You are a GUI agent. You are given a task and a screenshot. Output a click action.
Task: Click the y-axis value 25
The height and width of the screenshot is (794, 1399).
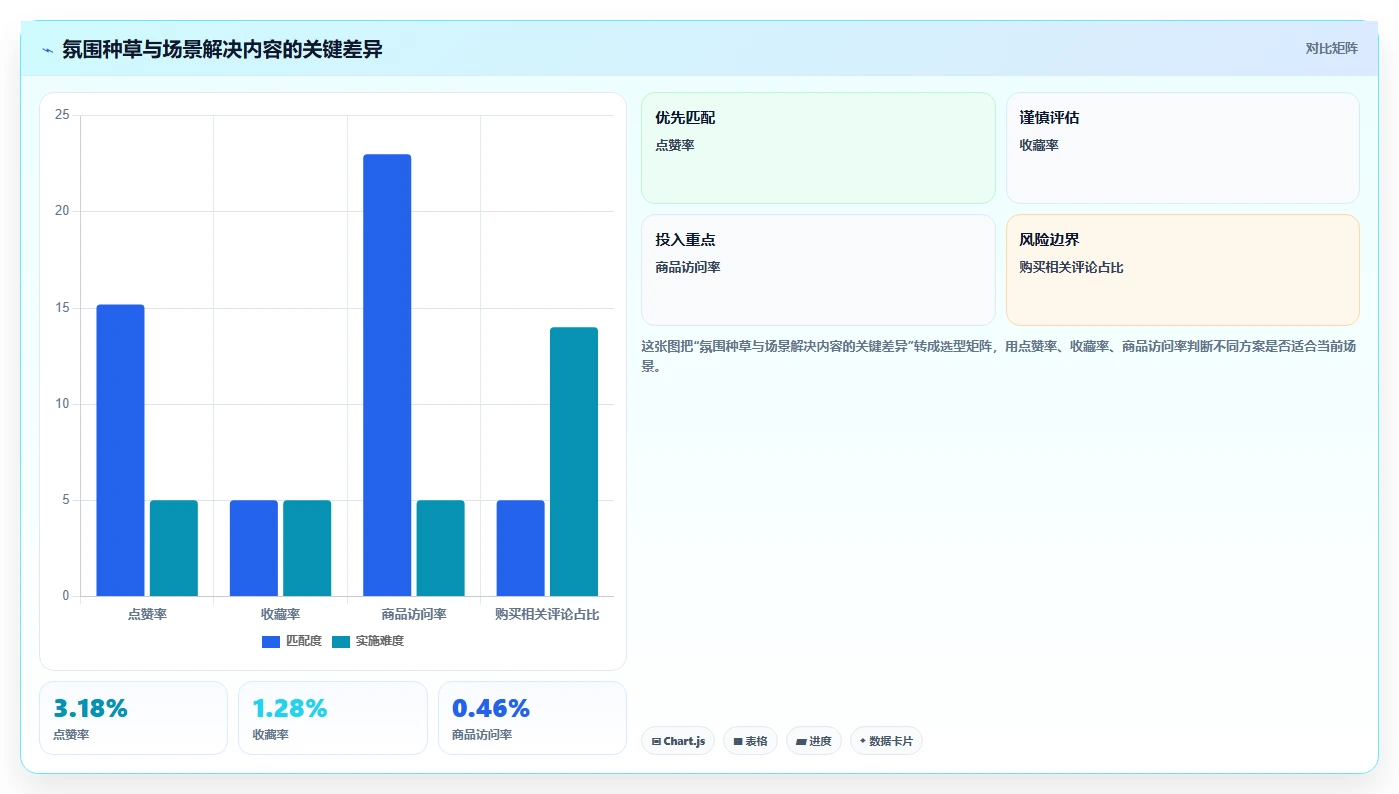click(x=62, y=115)
